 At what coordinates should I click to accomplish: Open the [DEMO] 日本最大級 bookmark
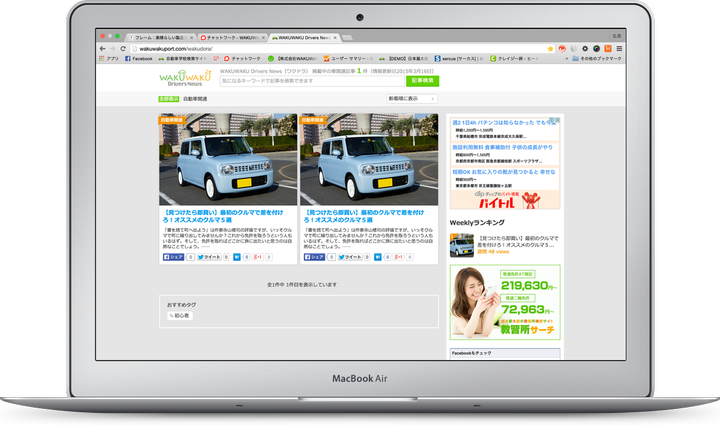pyautogui.click(x=403, y=59)
